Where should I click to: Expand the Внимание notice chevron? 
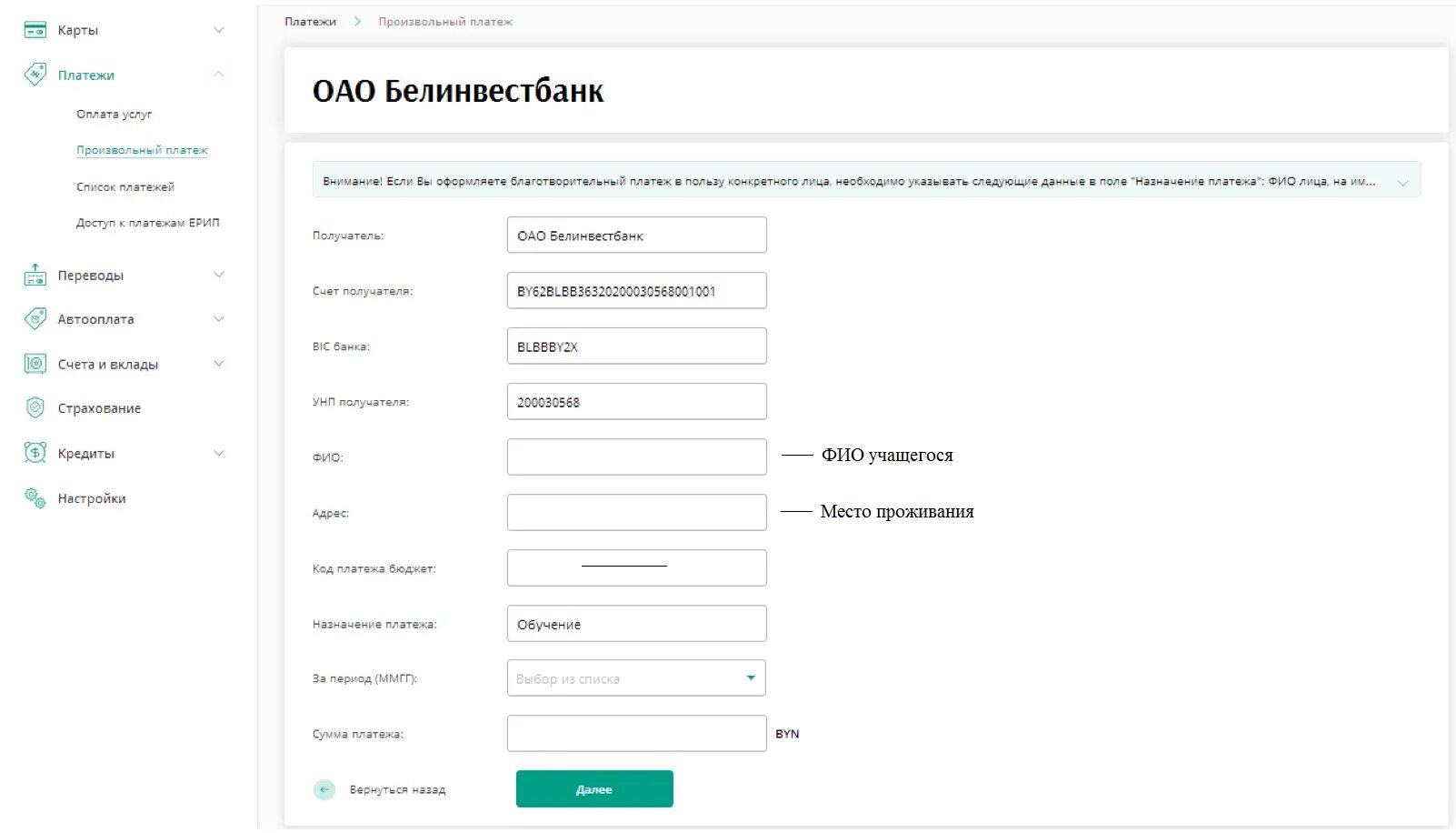1402,182
